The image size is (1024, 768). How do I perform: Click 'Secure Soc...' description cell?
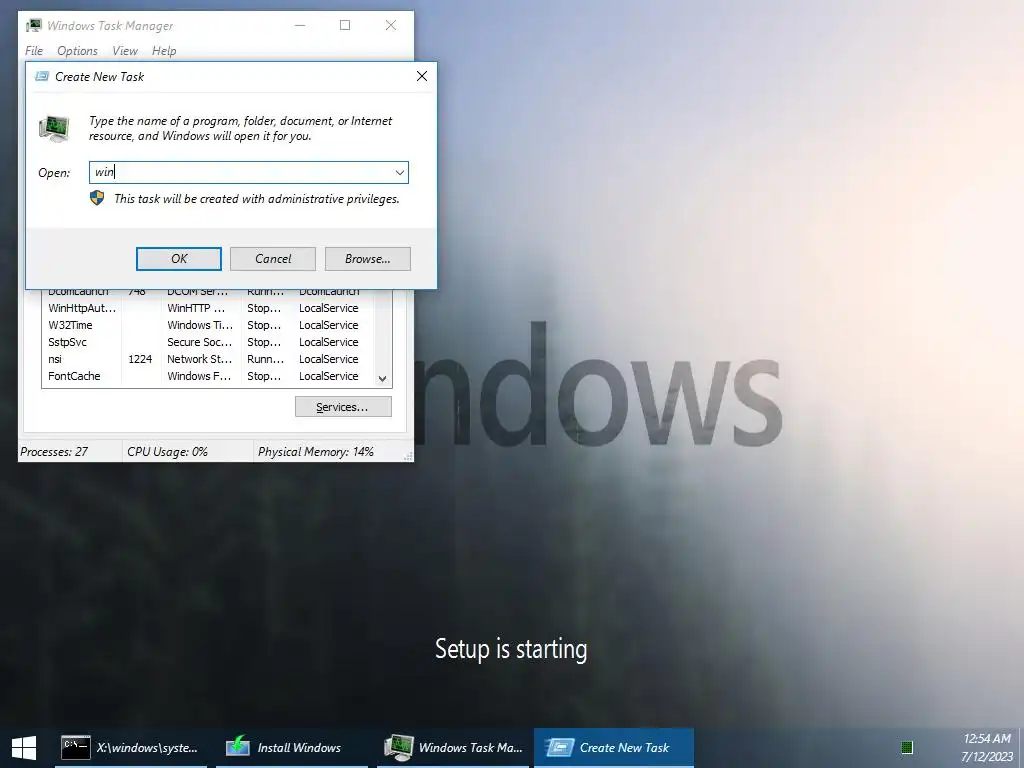199,342
